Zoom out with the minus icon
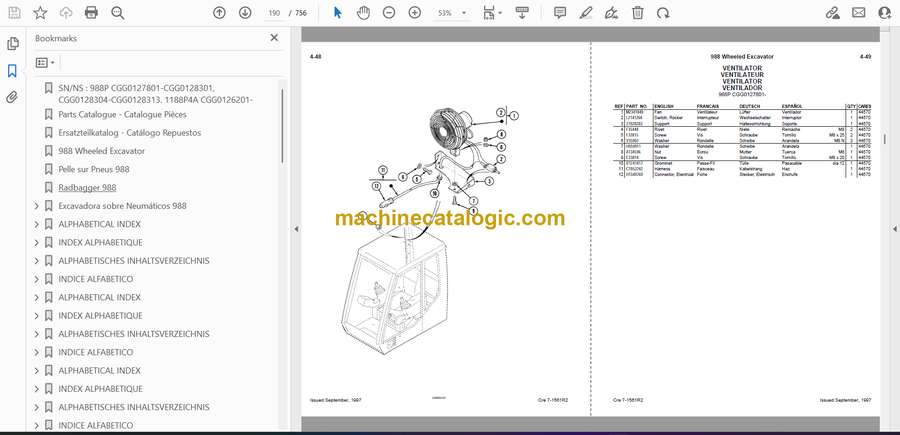 coord(389,13)
